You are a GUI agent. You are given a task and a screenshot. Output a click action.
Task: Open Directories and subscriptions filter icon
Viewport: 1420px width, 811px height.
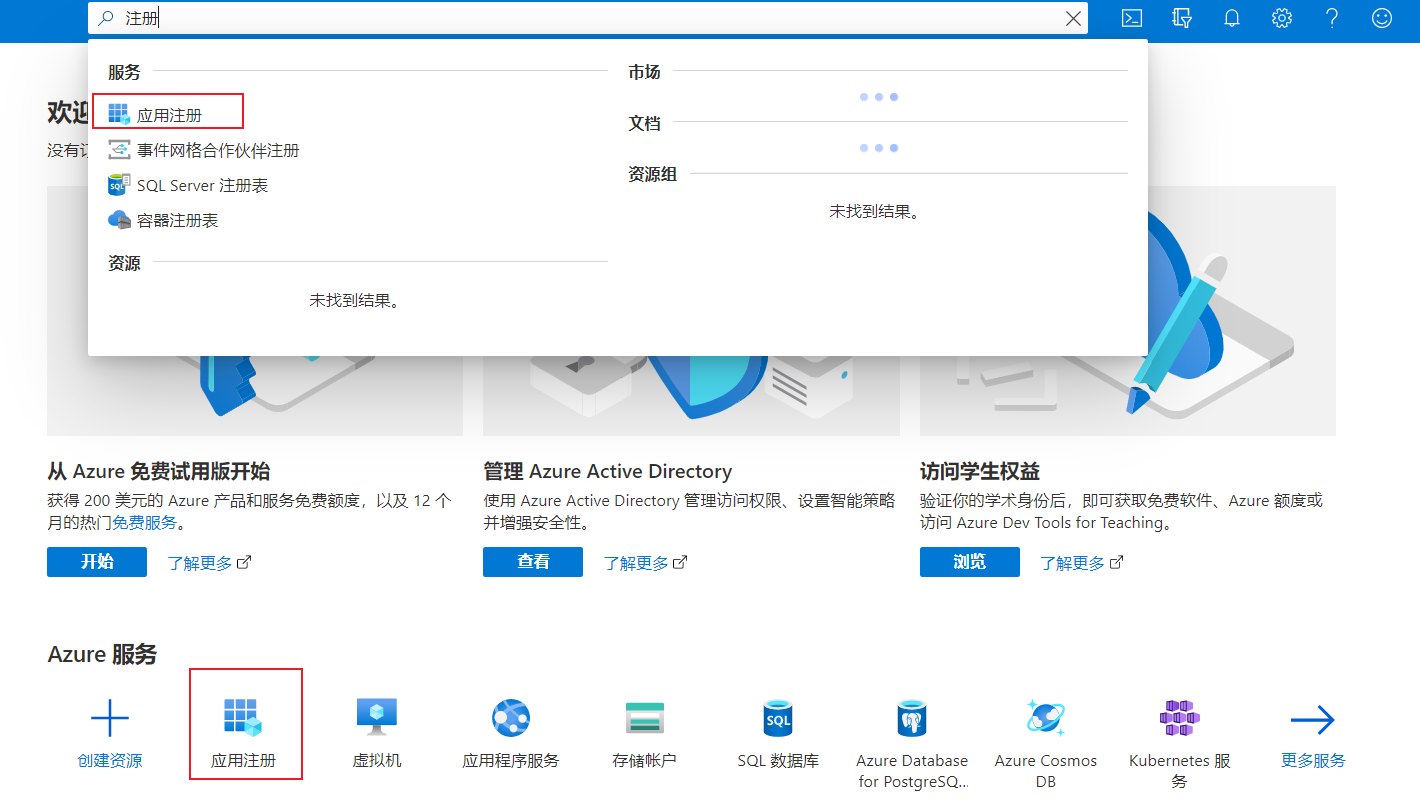(x=1182, y=18)
